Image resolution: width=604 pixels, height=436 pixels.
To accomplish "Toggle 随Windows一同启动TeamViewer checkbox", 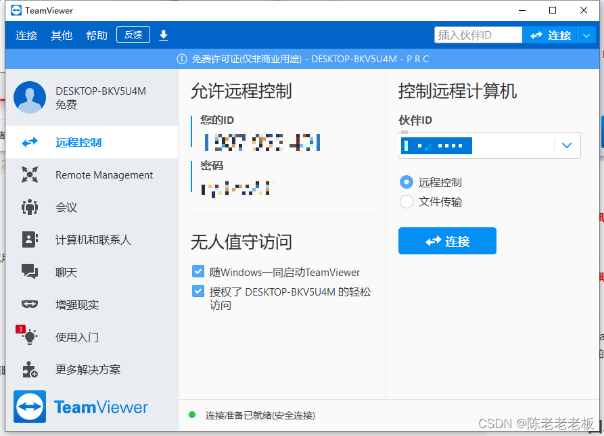I will pyautogui.click(x=198, y=272).
